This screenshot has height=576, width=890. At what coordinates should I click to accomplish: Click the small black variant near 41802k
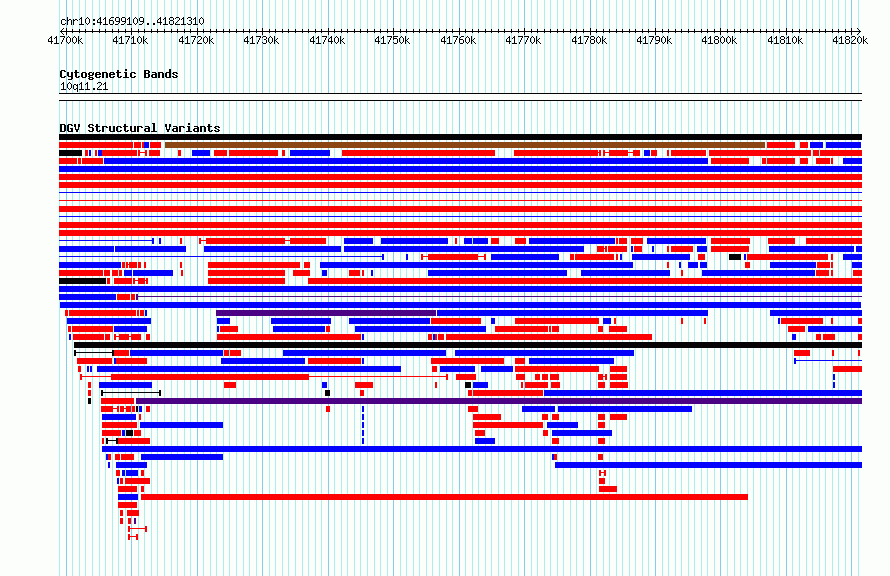pos(735,257)
